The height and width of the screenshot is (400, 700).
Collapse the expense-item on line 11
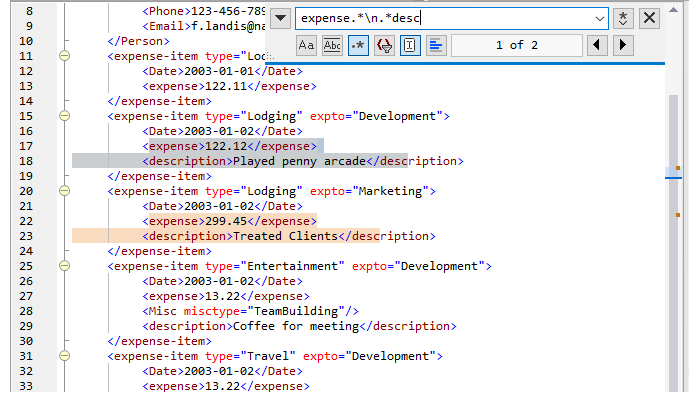pos(64,56)
